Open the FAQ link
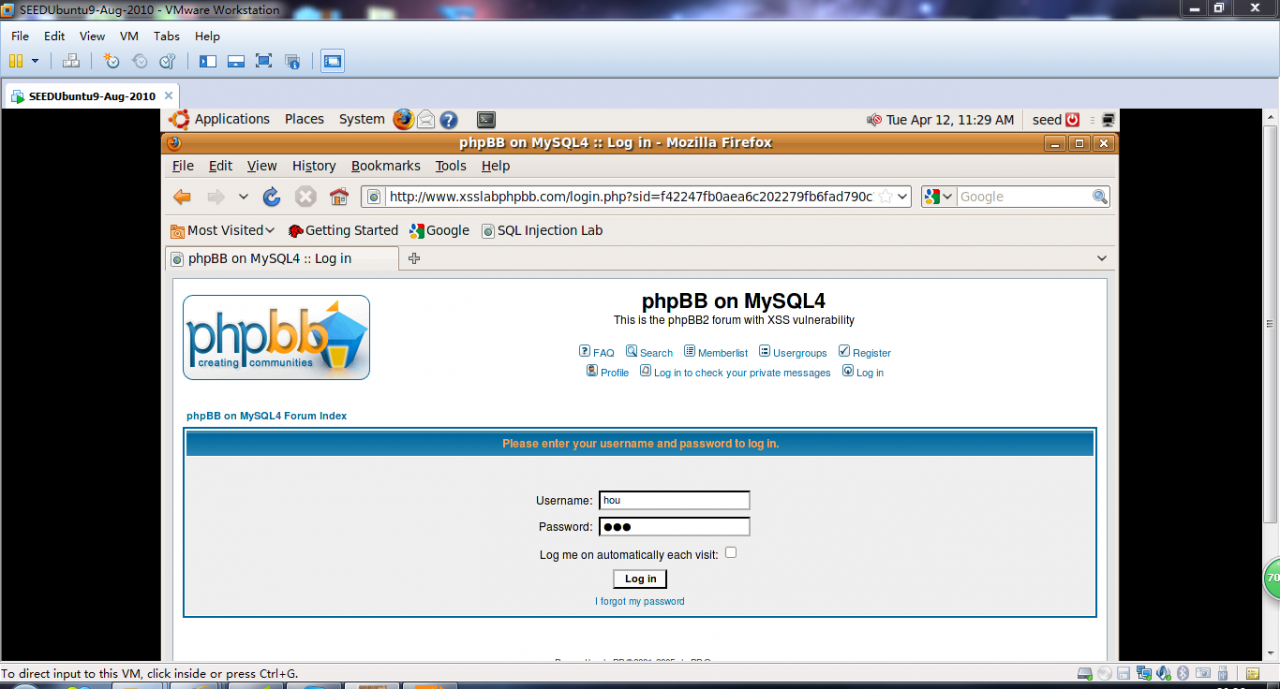 [x=597, y=352]
